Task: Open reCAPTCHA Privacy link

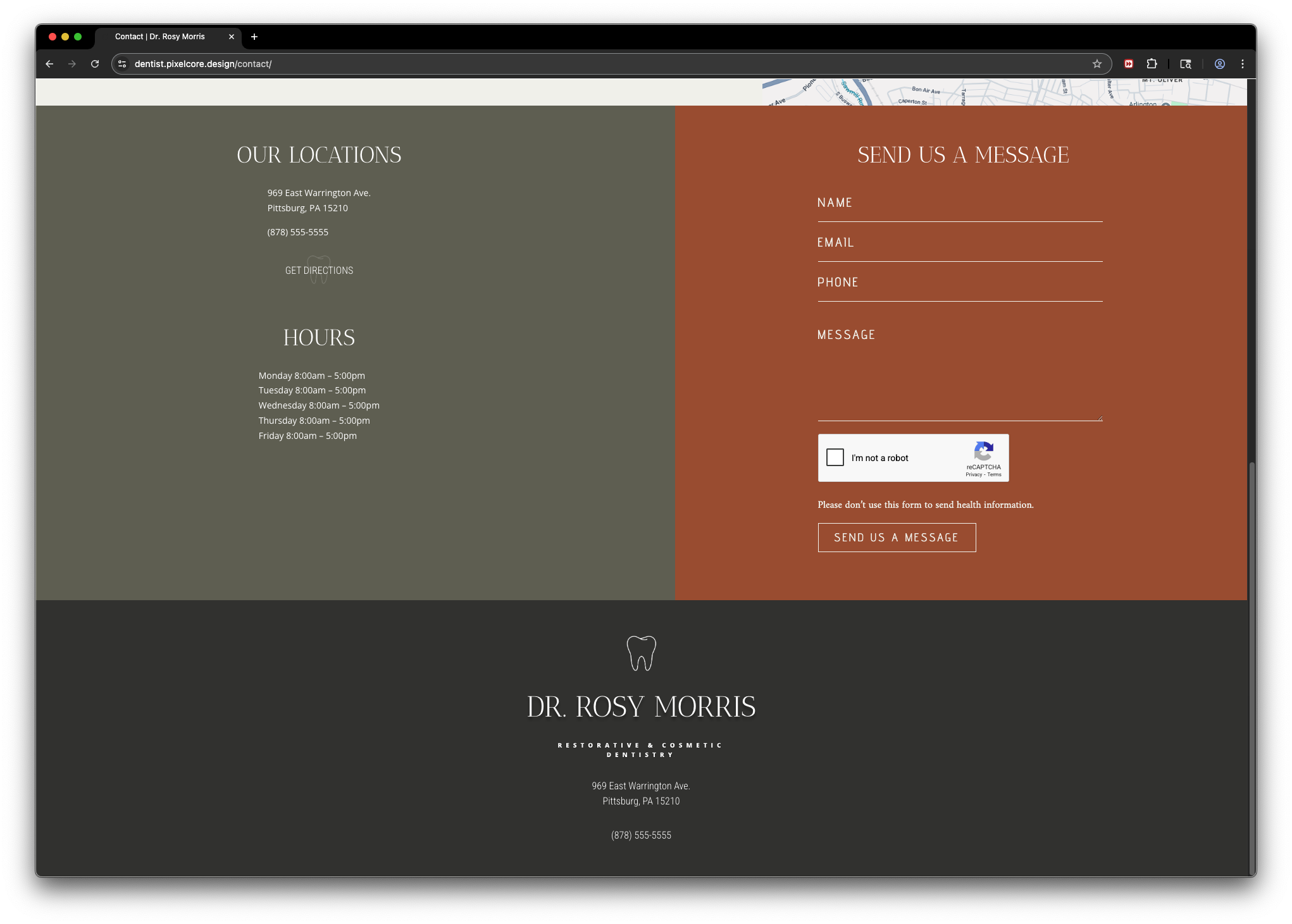Action: tap(973, 474)
